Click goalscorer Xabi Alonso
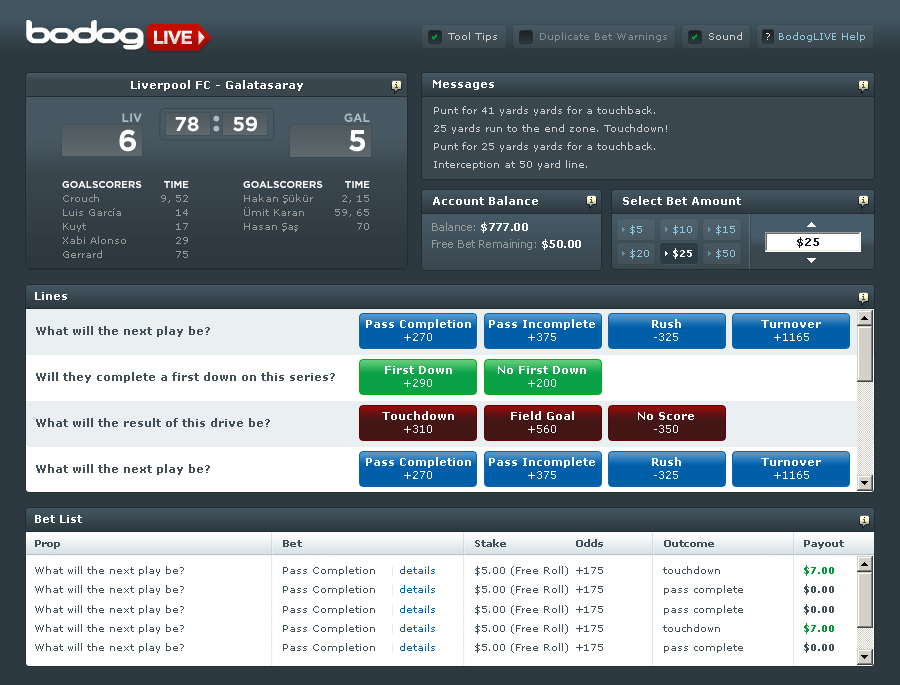 pos(94,241)
